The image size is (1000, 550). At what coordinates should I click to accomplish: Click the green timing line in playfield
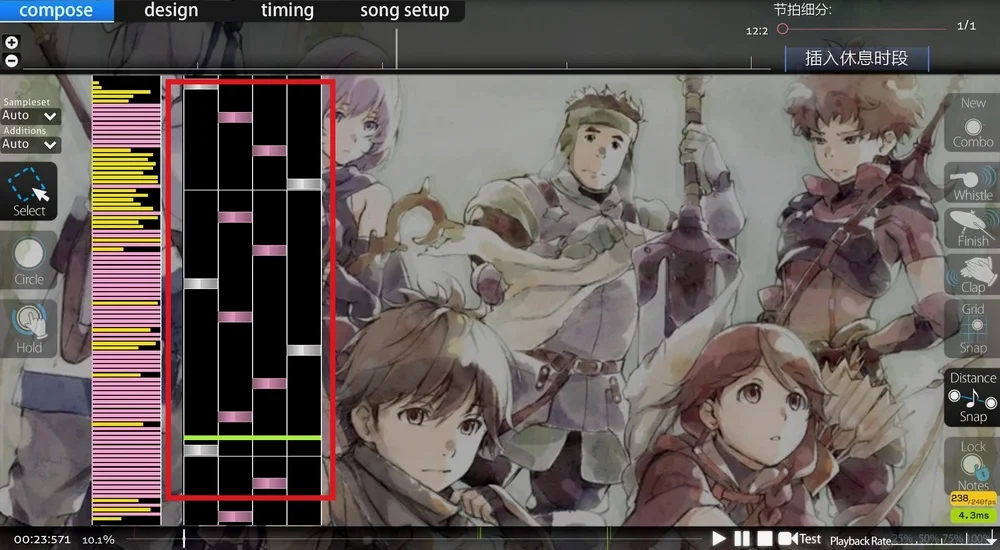pyautogui.click(x=253, y=438)
